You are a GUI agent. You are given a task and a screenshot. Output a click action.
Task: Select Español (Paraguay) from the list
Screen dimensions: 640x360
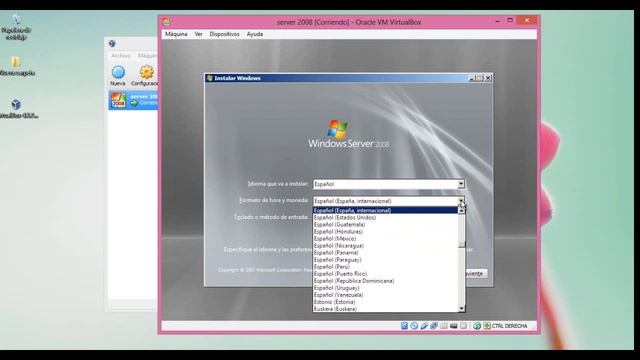click(385, 260)
